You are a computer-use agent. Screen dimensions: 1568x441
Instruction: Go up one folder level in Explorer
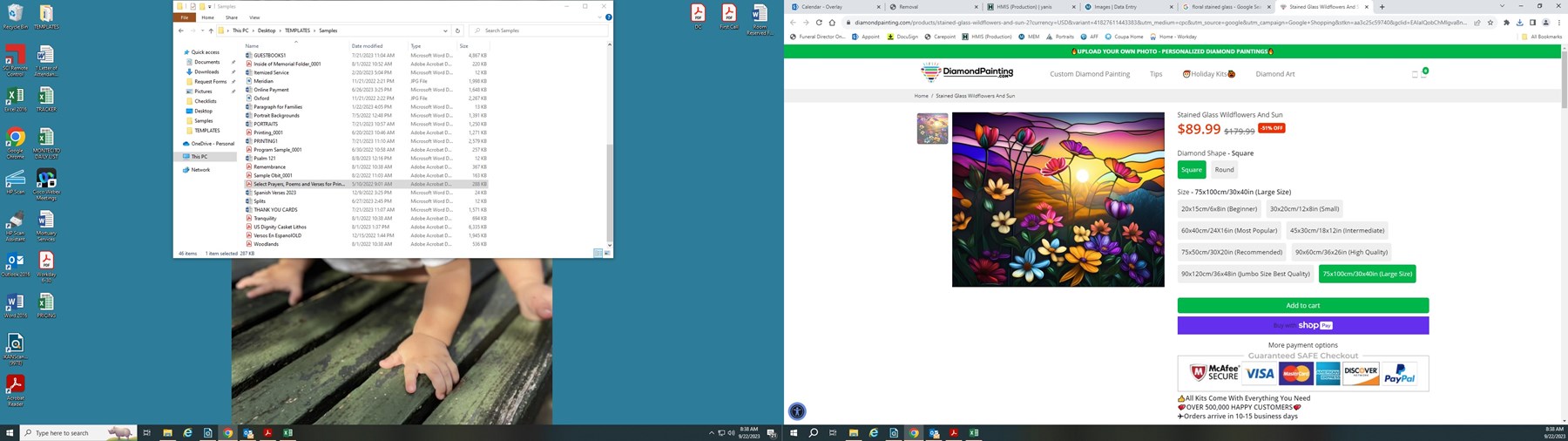point(211,31)
